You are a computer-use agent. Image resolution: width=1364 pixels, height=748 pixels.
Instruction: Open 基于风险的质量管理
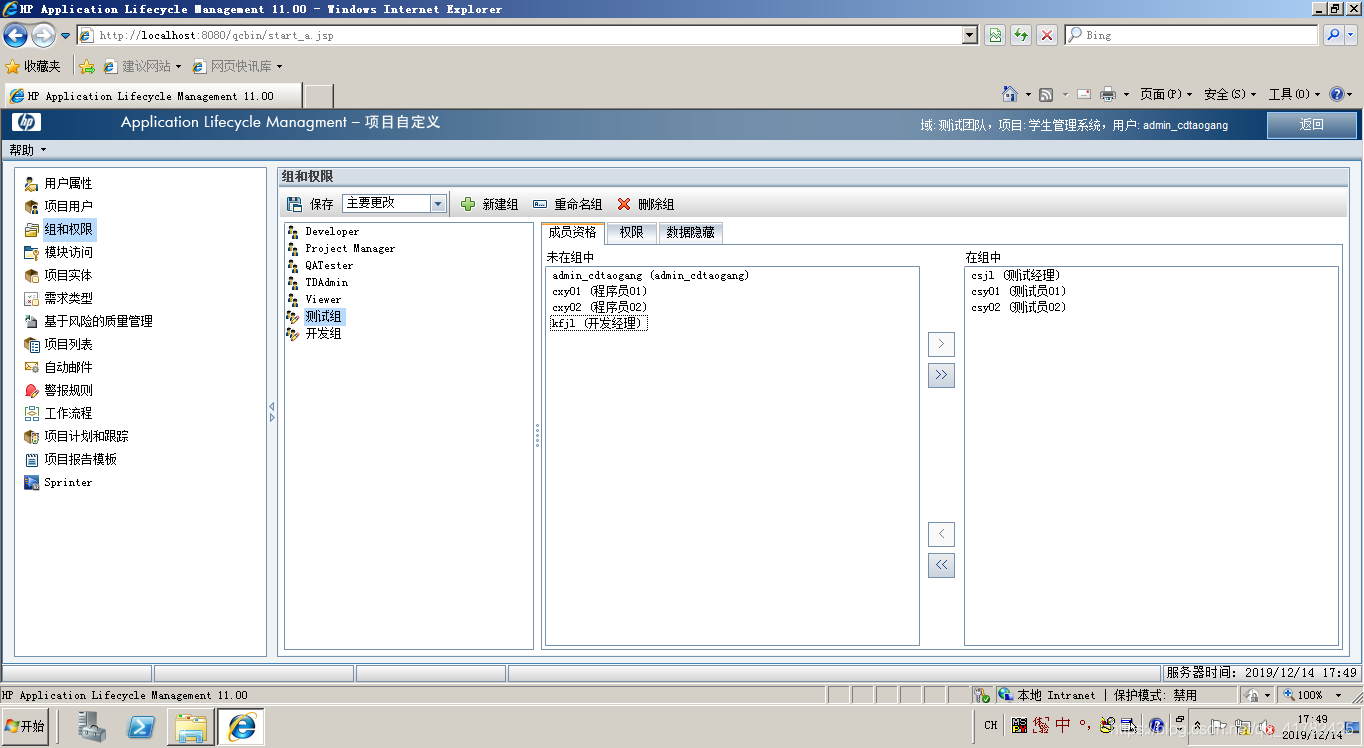(98, 321)
